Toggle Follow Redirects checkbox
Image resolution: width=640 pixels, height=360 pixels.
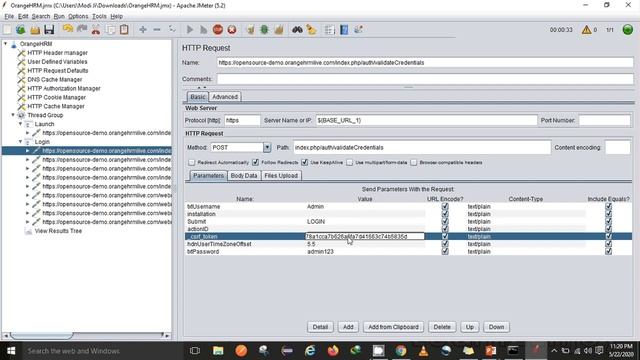click(256, 162)
